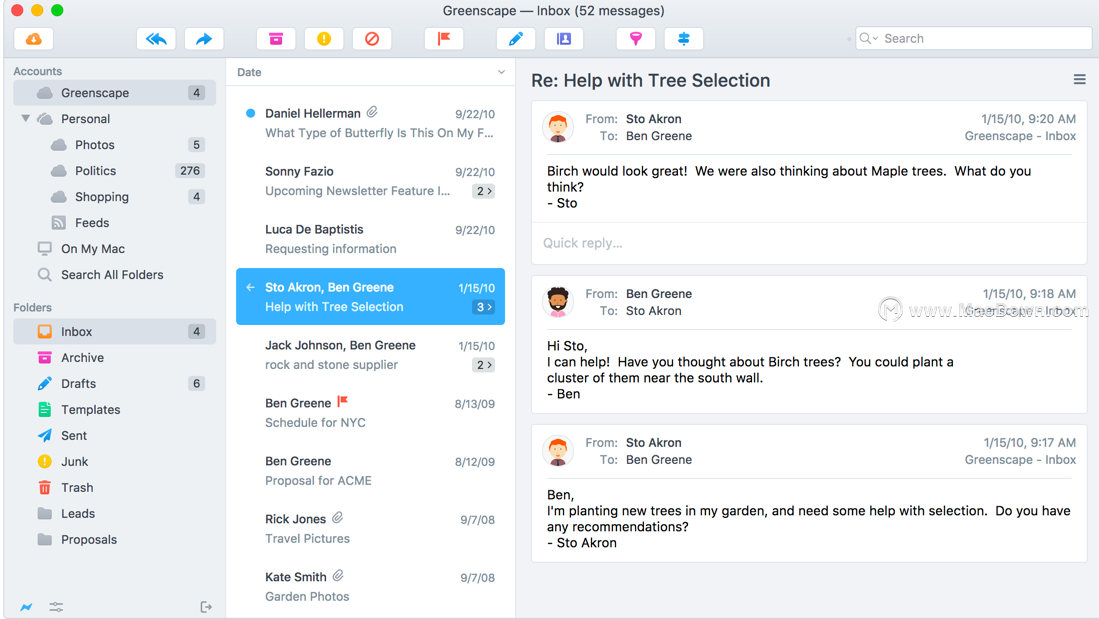Open the Date sort dropdown
This screenshot has width=1099, height=619.
501,72
